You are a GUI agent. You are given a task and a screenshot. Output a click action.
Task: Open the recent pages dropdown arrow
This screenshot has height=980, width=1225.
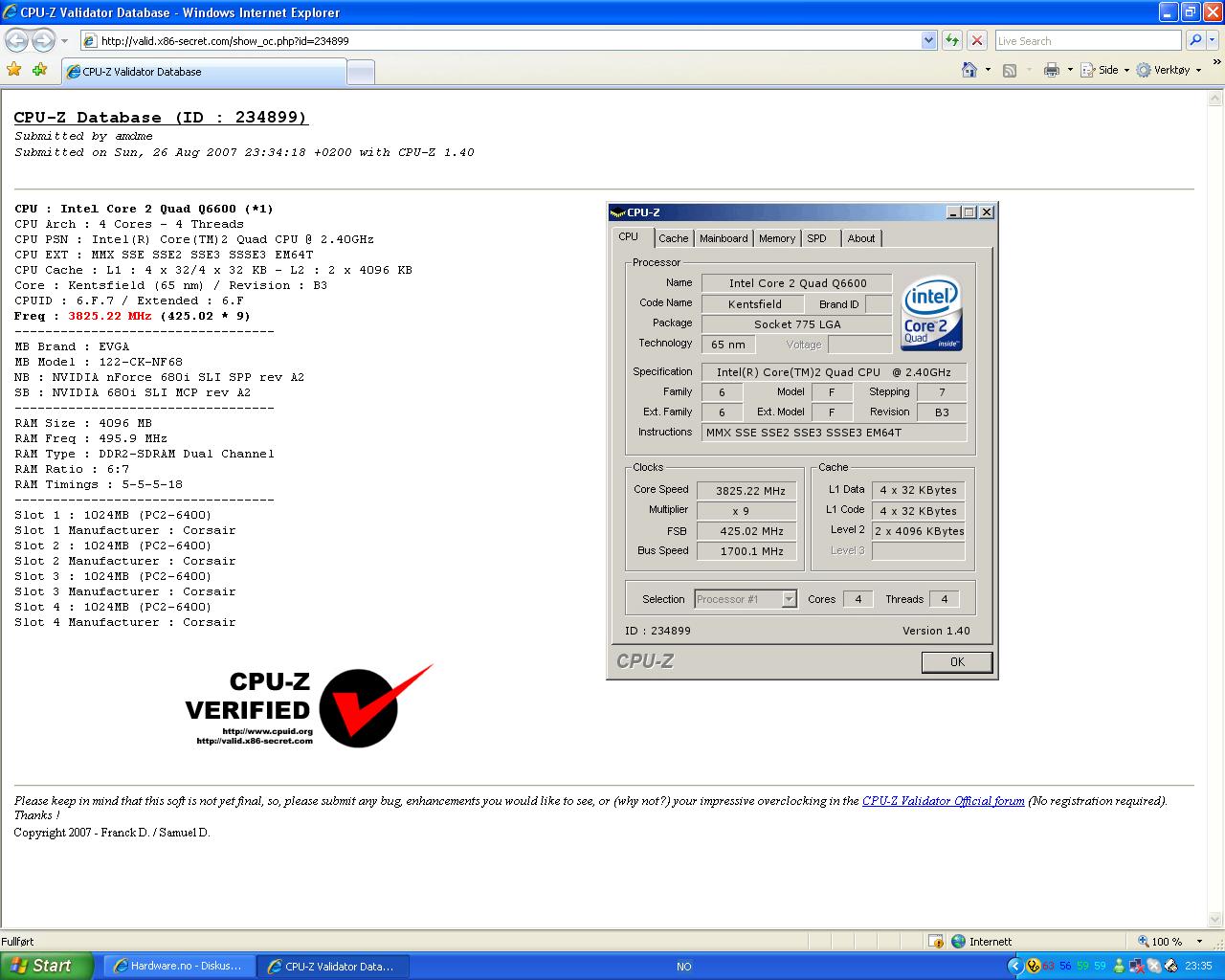coord(64,40)
